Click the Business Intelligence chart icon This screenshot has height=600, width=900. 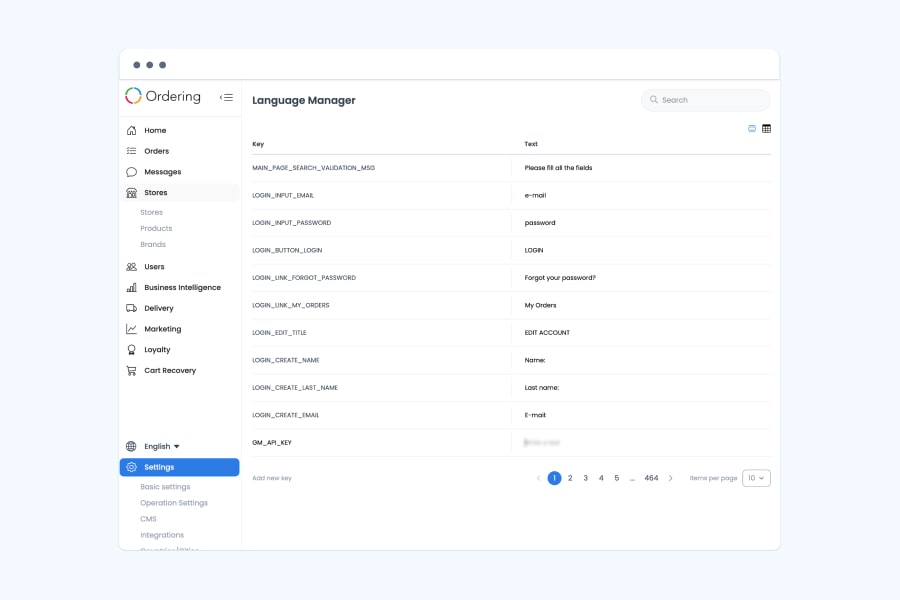[131, 287]
